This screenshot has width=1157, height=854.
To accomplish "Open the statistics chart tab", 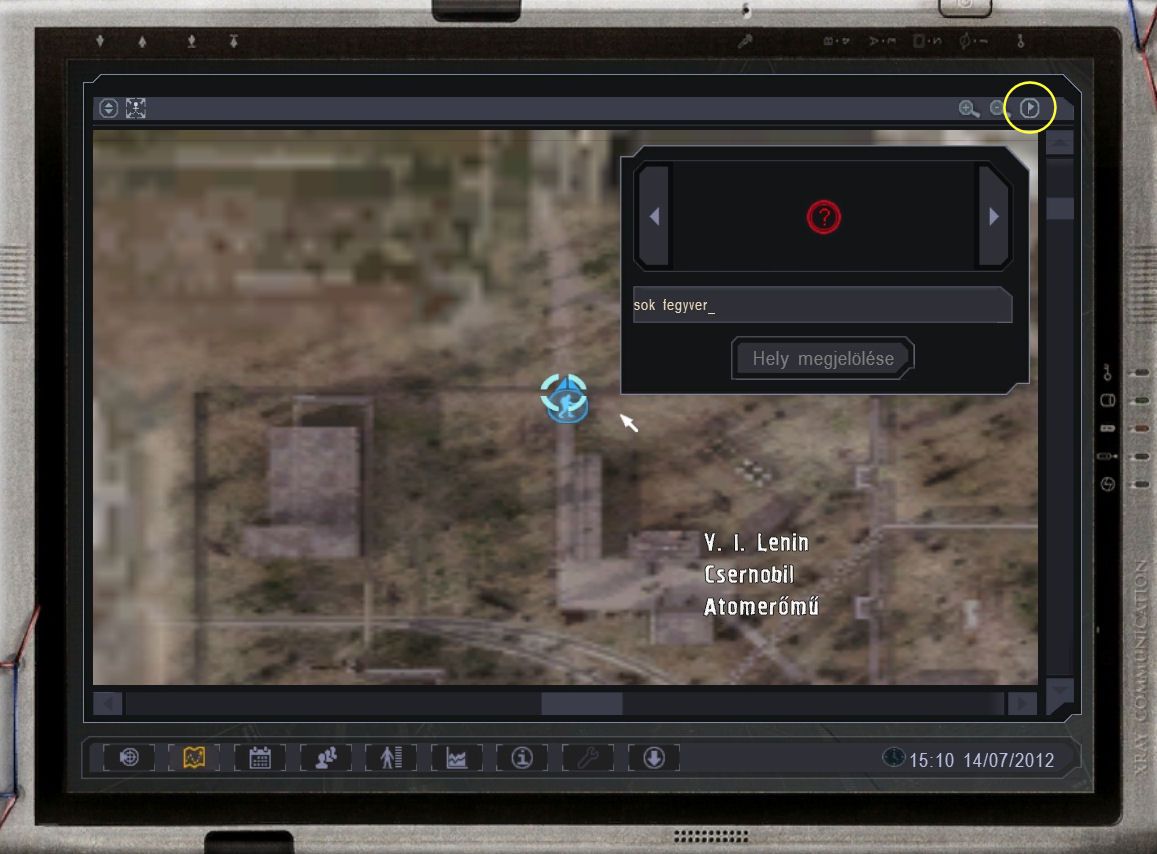I will coord(457,757).
